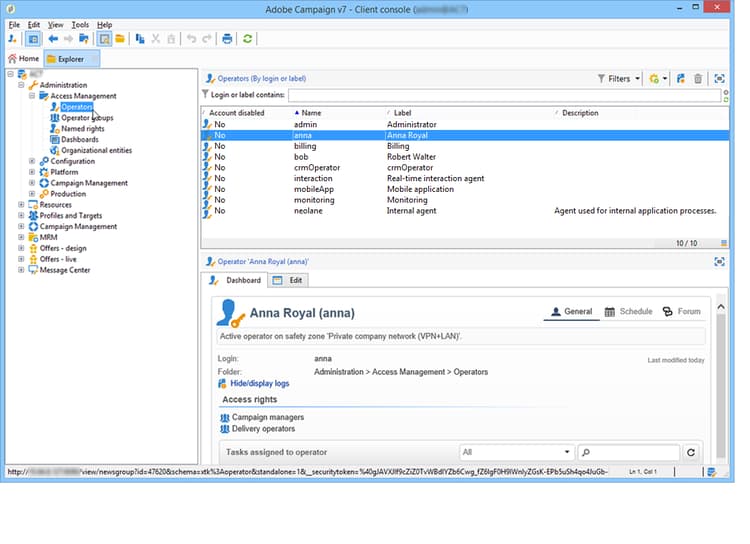Expand the MRM tree node
The height and width of the screenshot is (544, 750).
coord(21,237)
